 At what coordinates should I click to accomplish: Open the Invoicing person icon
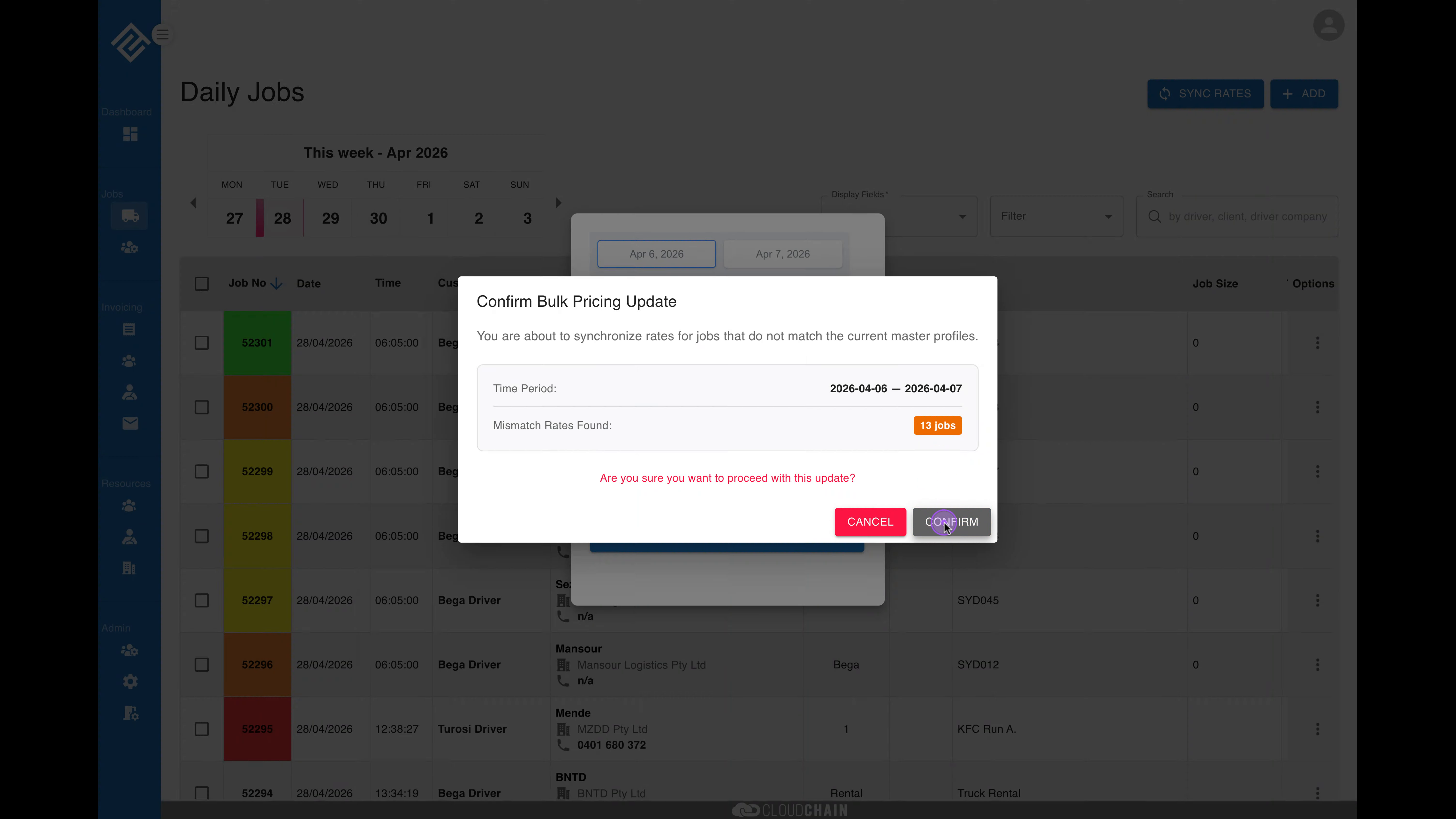129,392
